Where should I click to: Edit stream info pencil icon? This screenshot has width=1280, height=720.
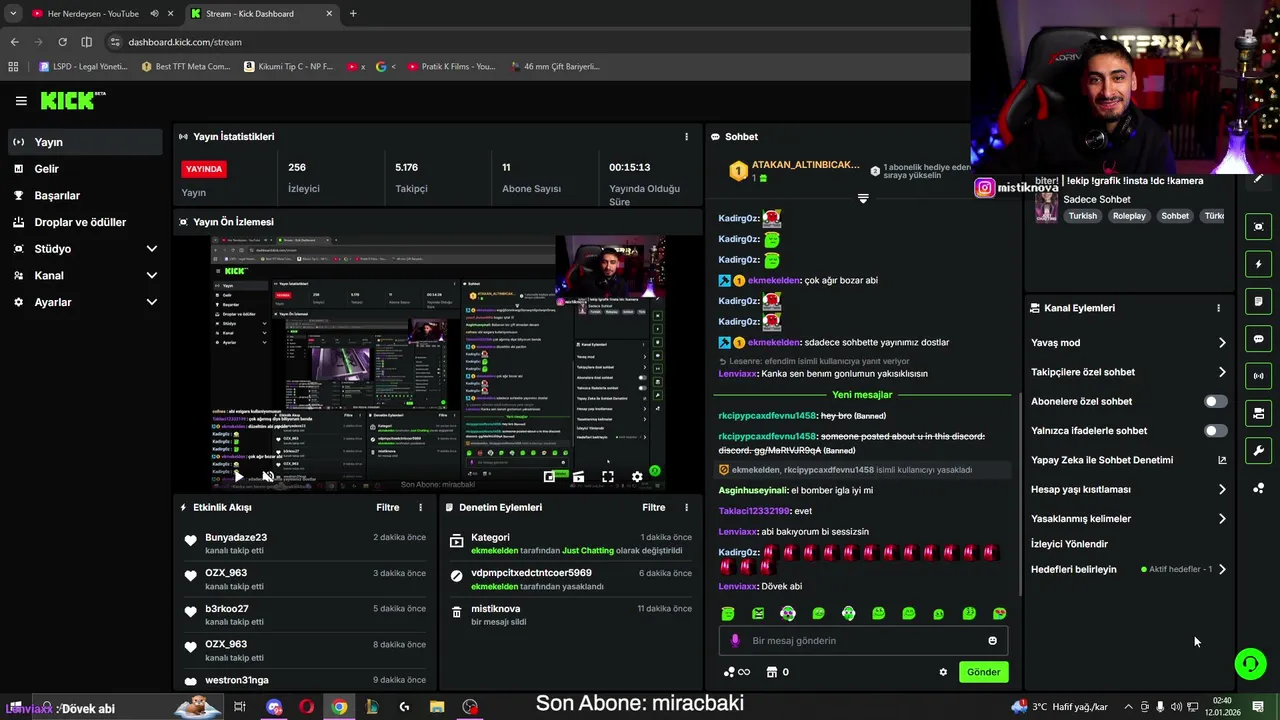click(x=1259, y=179)
